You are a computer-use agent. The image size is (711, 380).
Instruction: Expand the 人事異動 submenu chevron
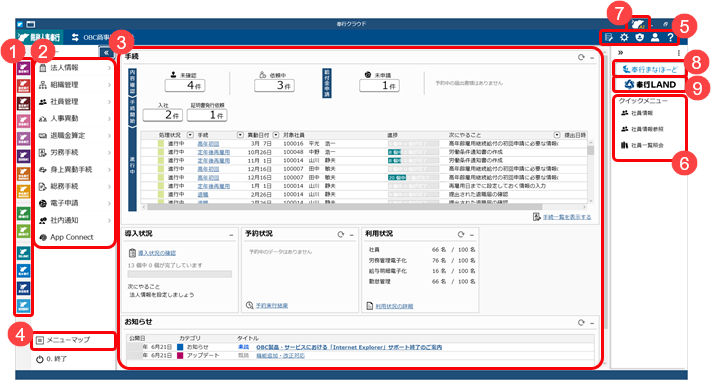[x=109, y=119]
